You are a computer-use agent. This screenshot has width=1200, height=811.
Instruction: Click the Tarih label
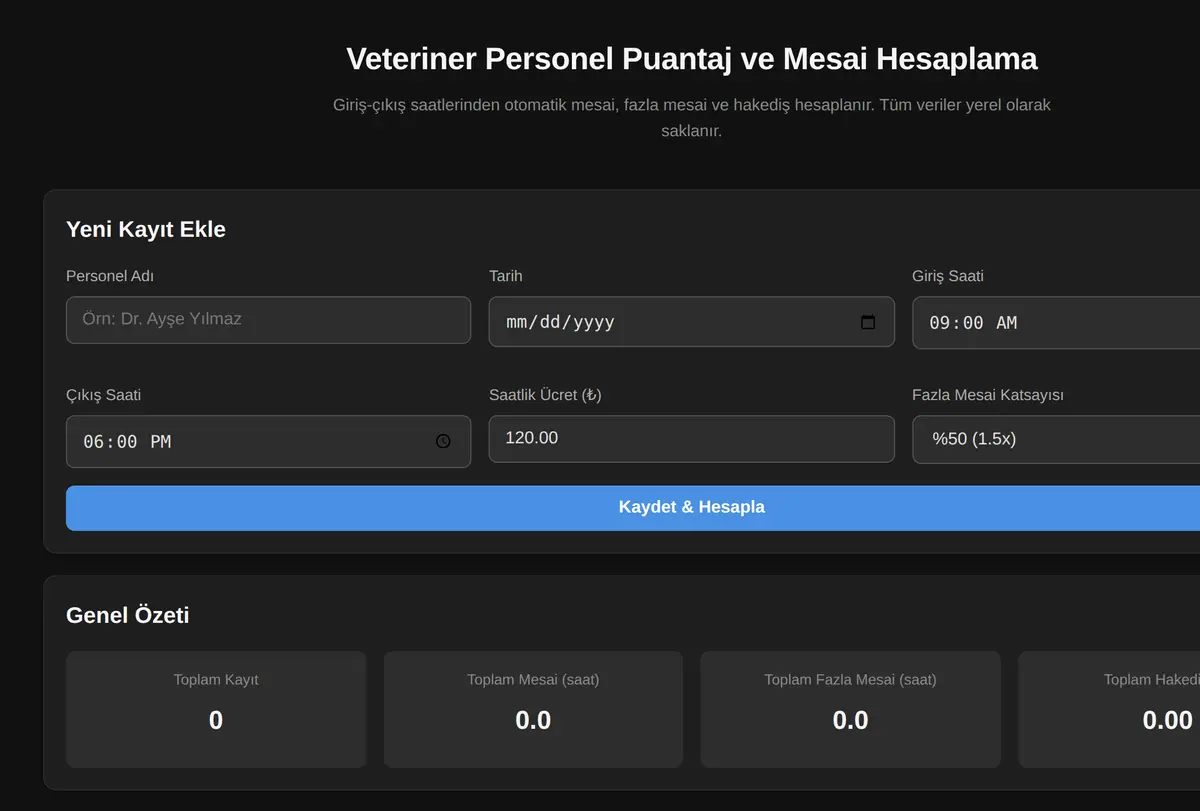click(506, 276)
